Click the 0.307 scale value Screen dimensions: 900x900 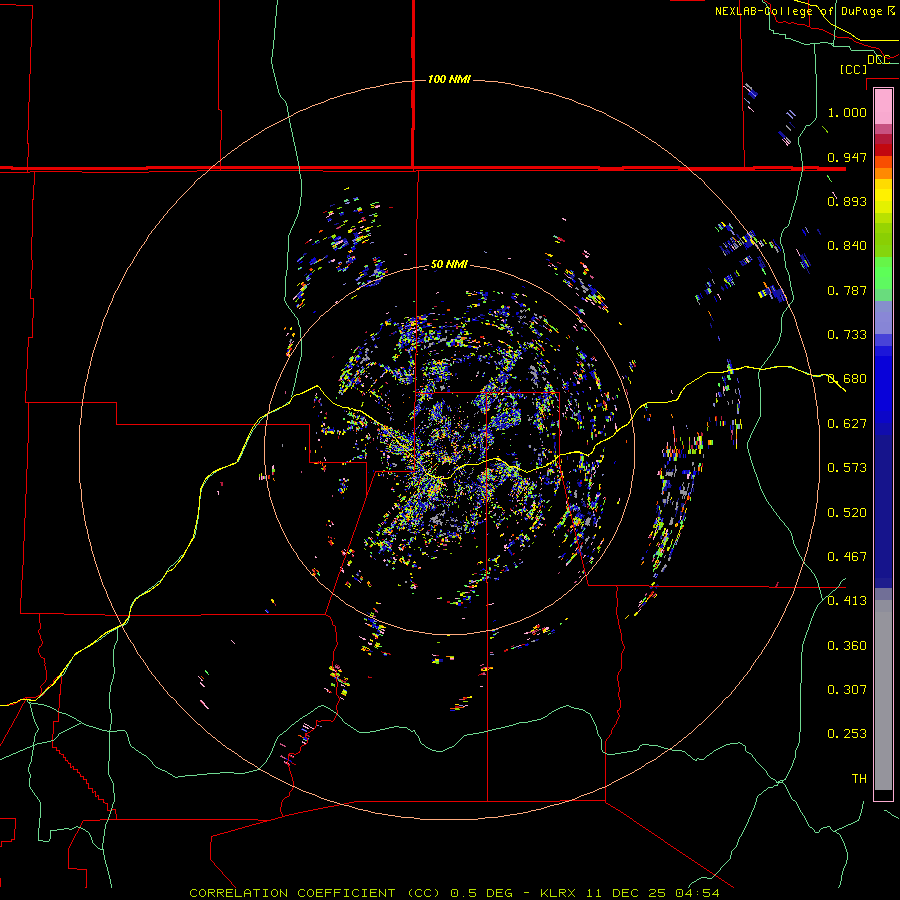pyautogui.click(x=847, y=689)
